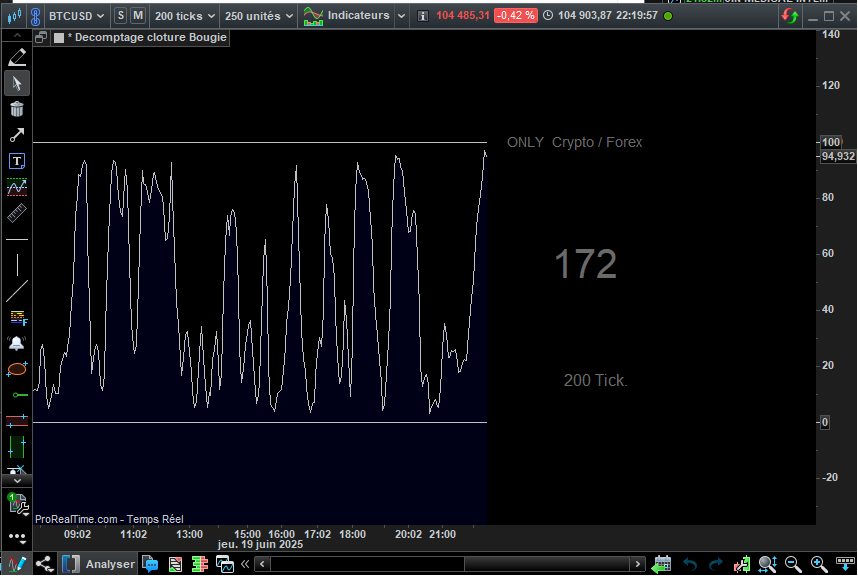Click the red green chart marker icon in bottom bar
The height and width of the screenshot is (576, 858).
(x=742, y=564)
